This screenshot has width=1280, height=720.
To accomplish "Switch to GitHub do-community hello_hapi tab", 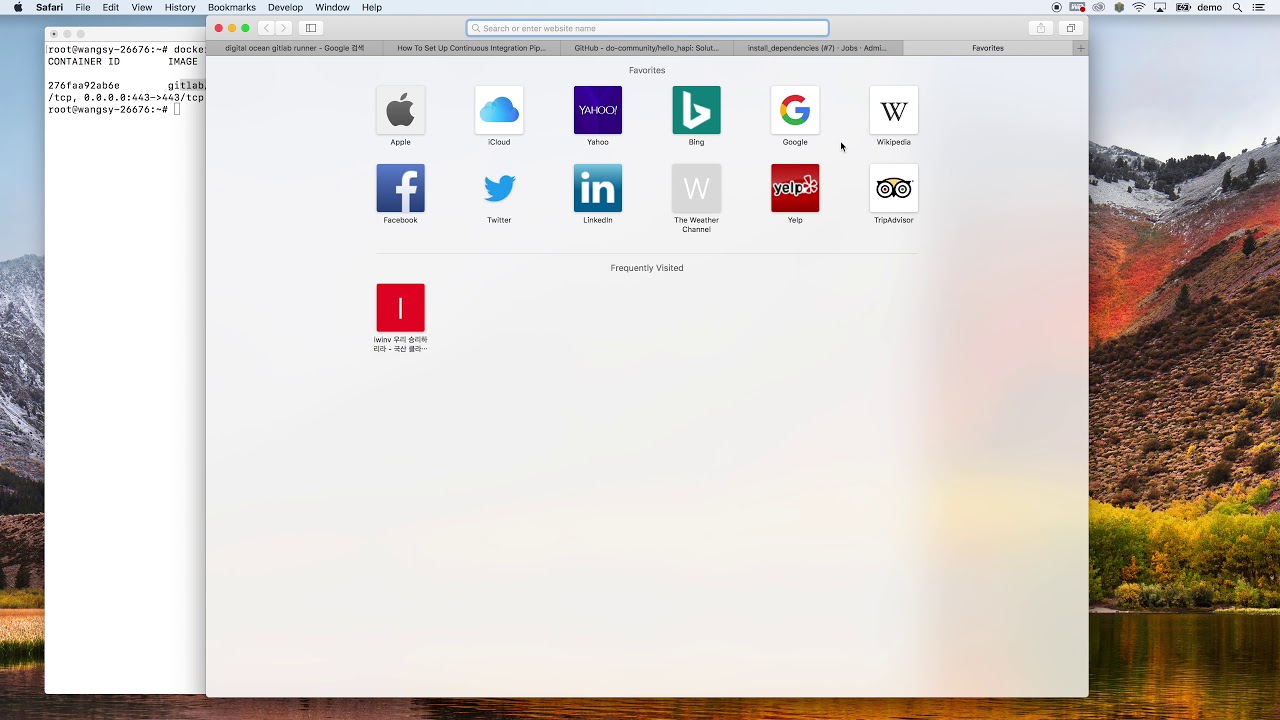I will tap(646, 48).
